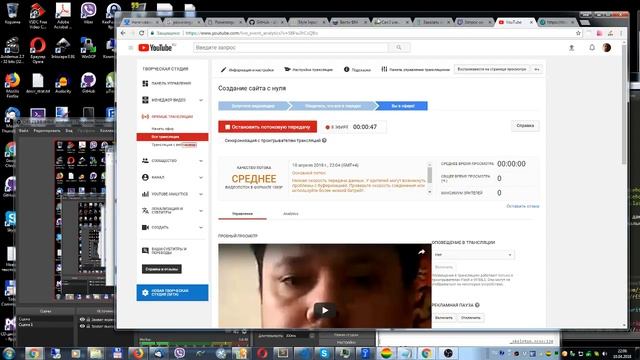Click the share arrow on the preview video
Viewport: 640px width, 360px height.
pyautogui.click(x=421, y=252)
